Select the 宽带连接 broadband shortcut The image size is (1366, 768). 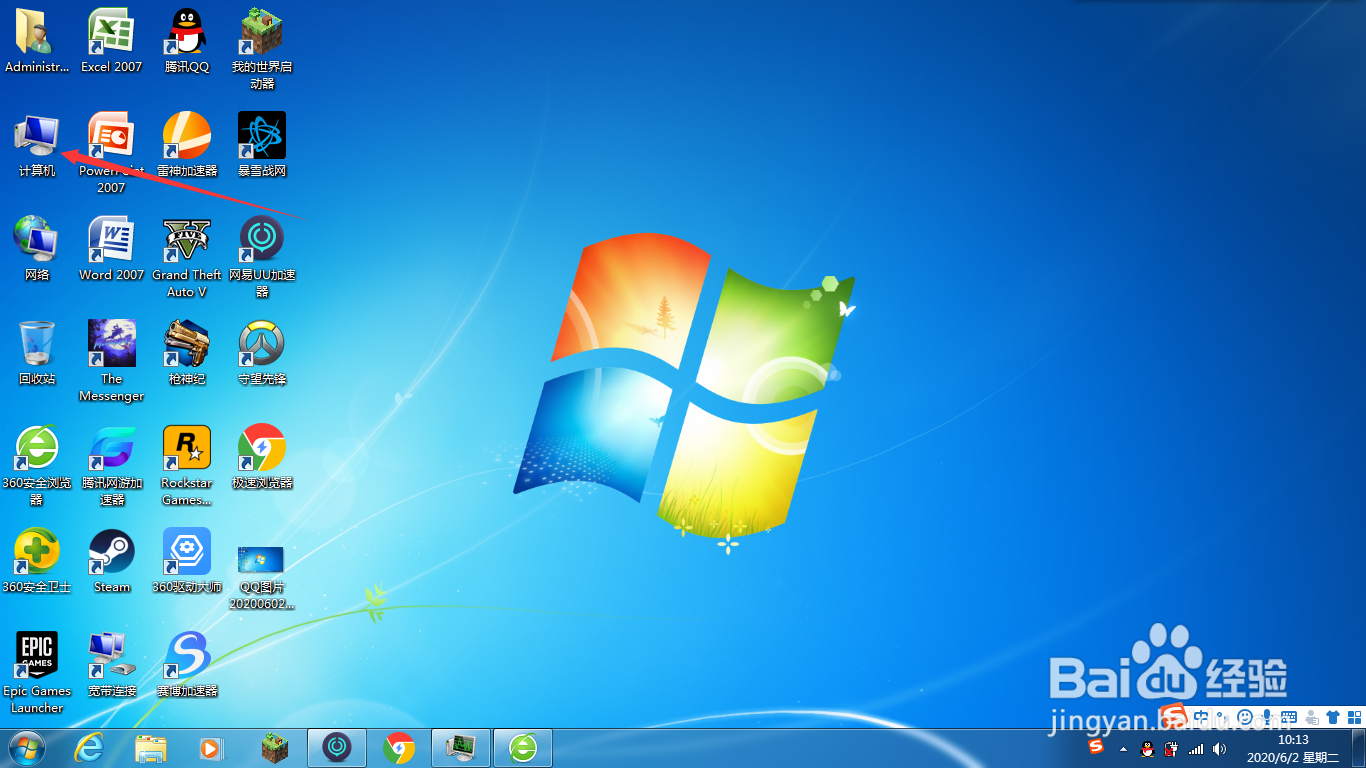pos(111,665)
